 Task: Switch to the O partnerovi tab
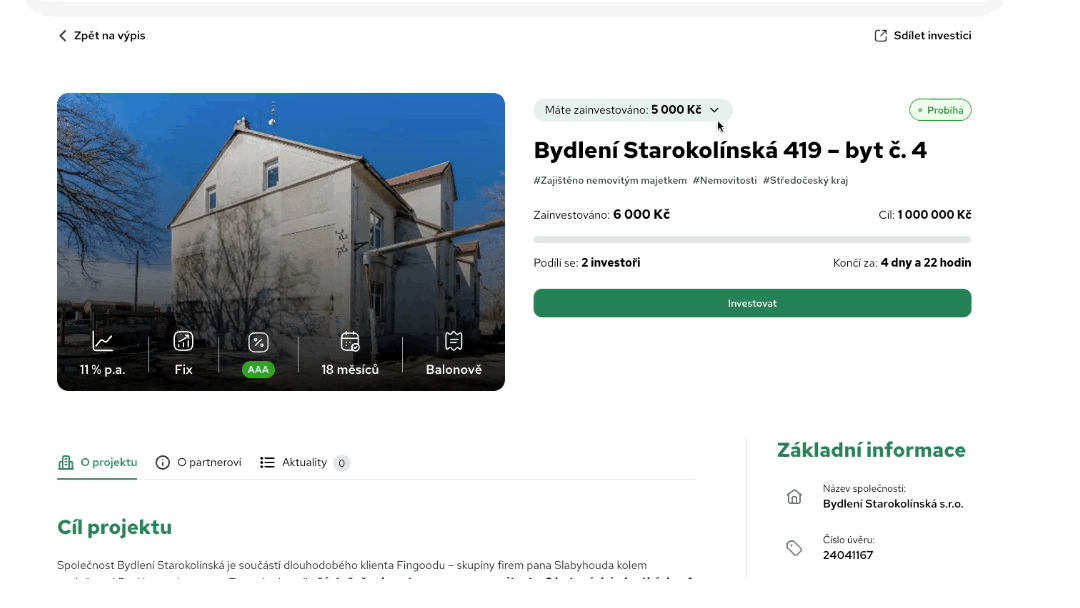tap(198, 463)
